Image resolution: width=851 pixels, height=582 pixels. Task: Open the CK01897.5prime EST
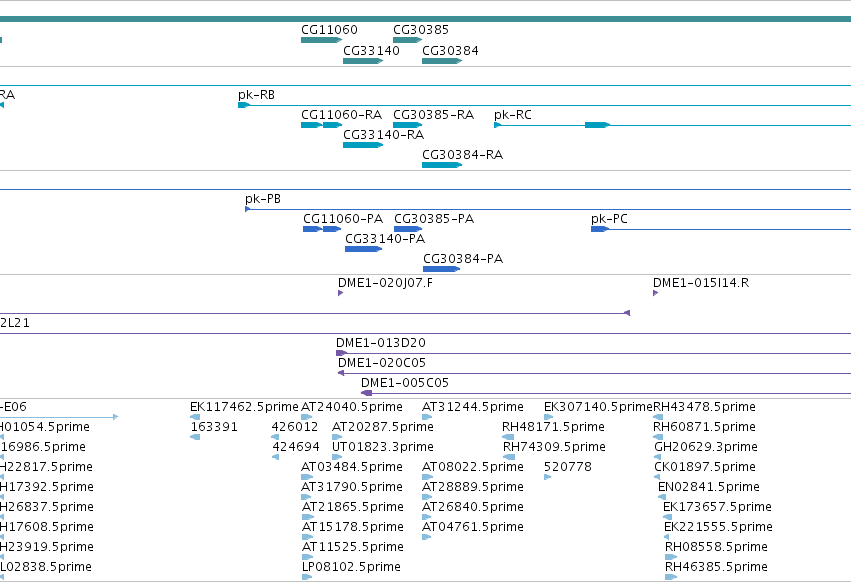657,477
